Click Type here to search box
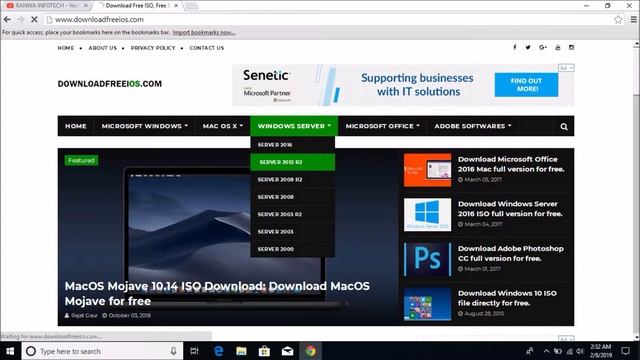Image resolution: width=640 pixels, height=360 pixels. tap(102, 351)
